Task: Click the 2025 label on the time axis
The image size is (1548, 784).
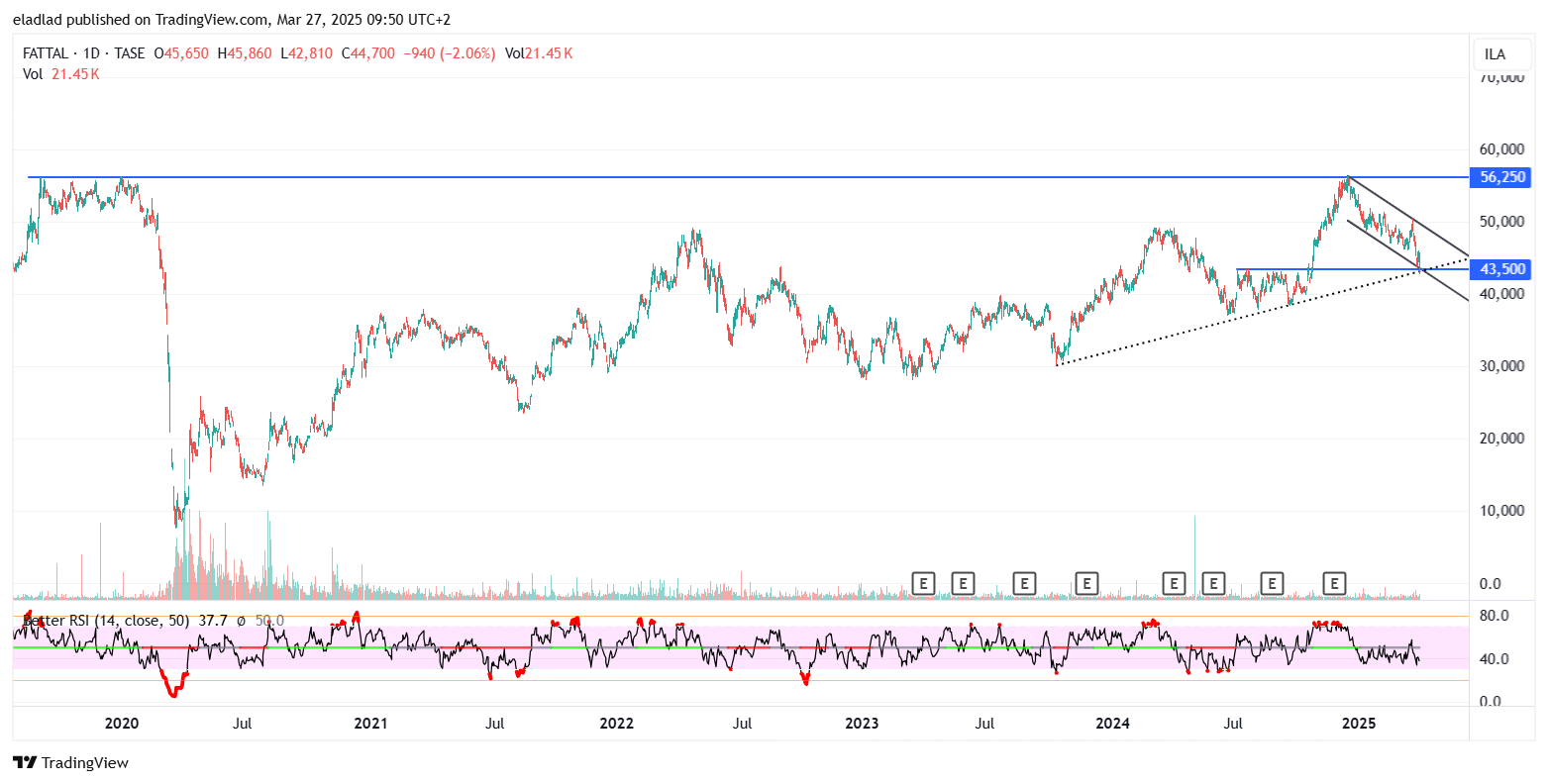Action: pyautogui.click(x=1359, y=724)
